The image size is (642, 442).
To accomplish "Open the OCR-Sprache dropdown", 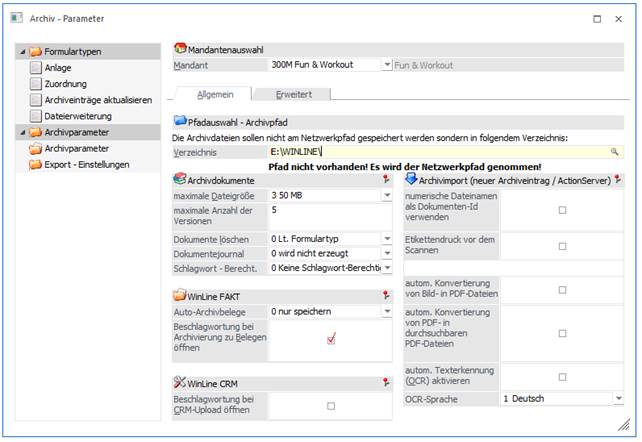I will pos(617,398).
